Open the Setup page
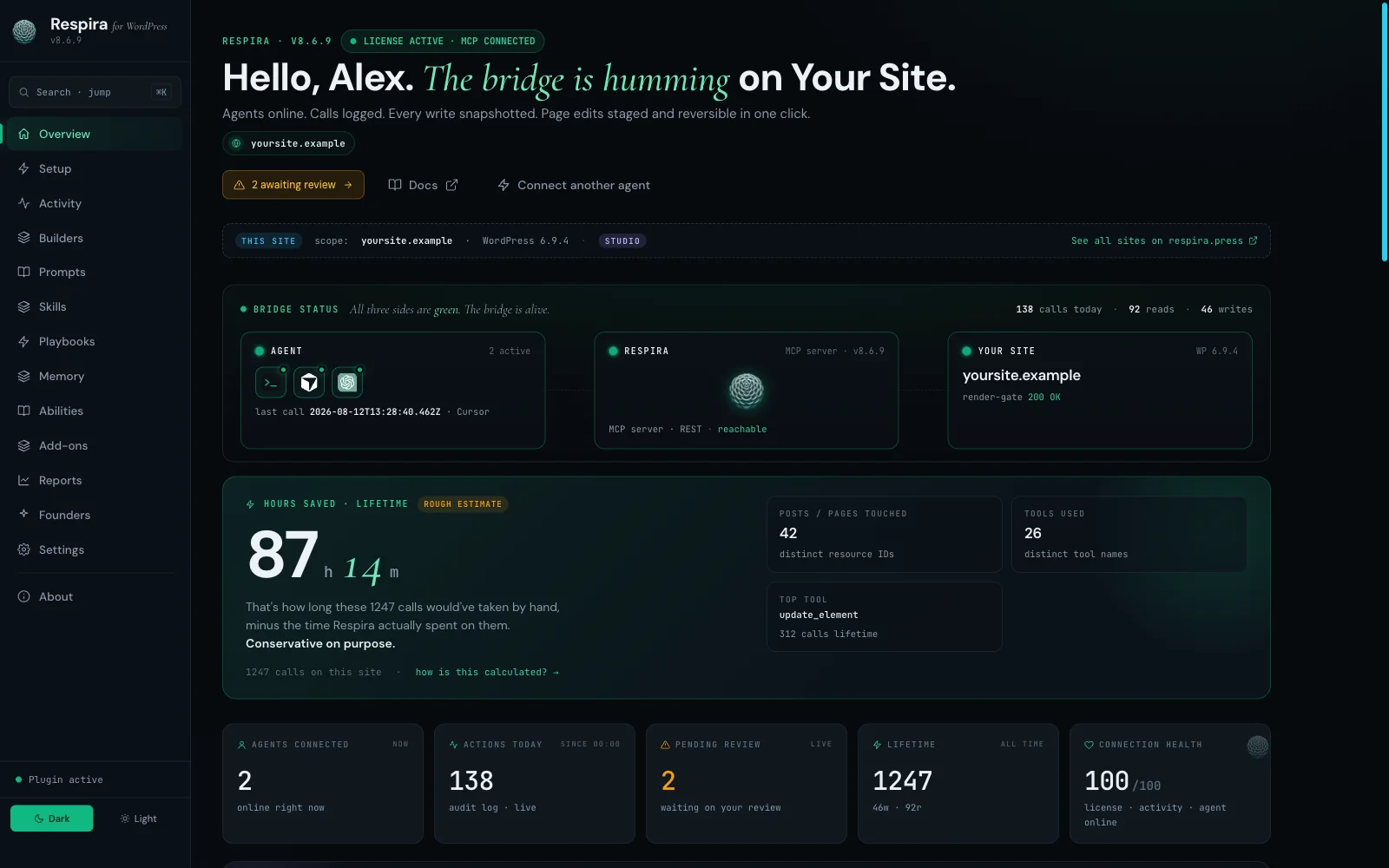Viewport: 1389px width, 868px height. (94, 168)
